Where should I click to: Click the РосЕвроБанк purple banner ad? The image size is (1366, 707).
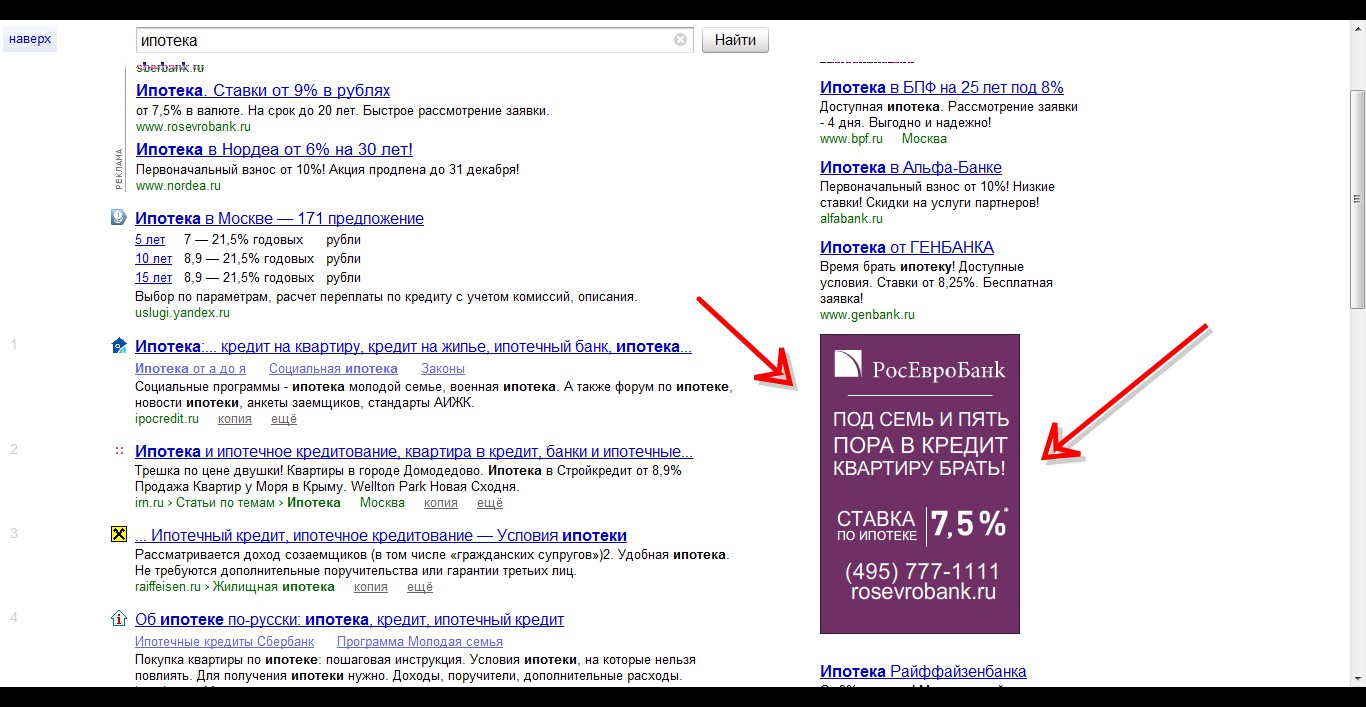pyautogui.click(x=920, y=484)
